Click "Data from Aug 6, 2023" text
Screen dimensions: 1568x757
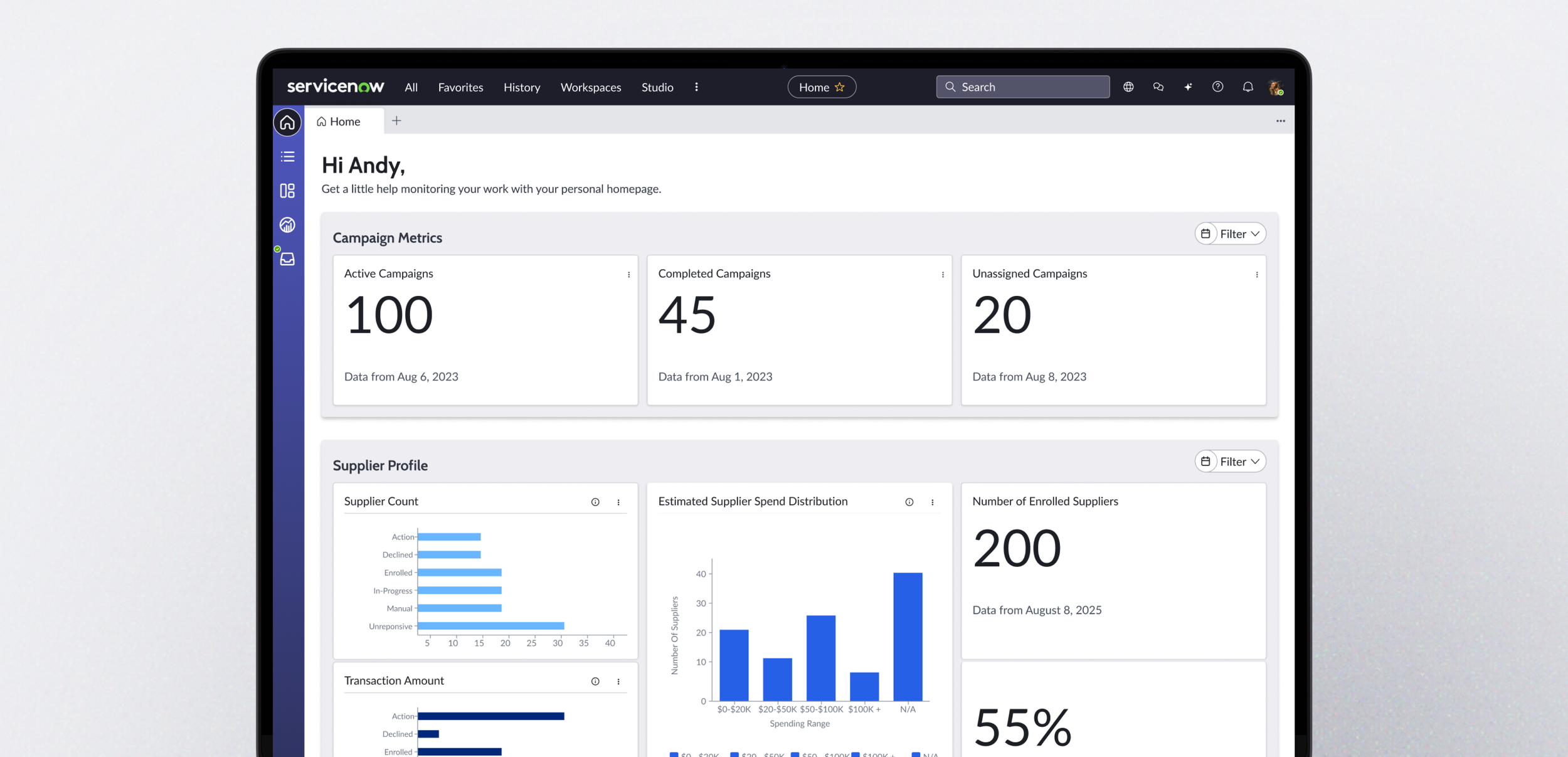point(401,377)
